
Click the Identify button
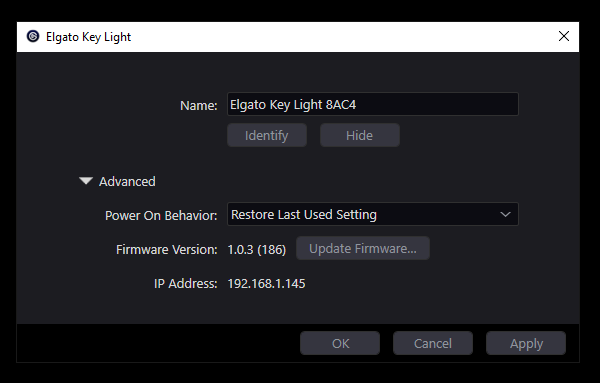pyautogui.click(x=267, y=135)
